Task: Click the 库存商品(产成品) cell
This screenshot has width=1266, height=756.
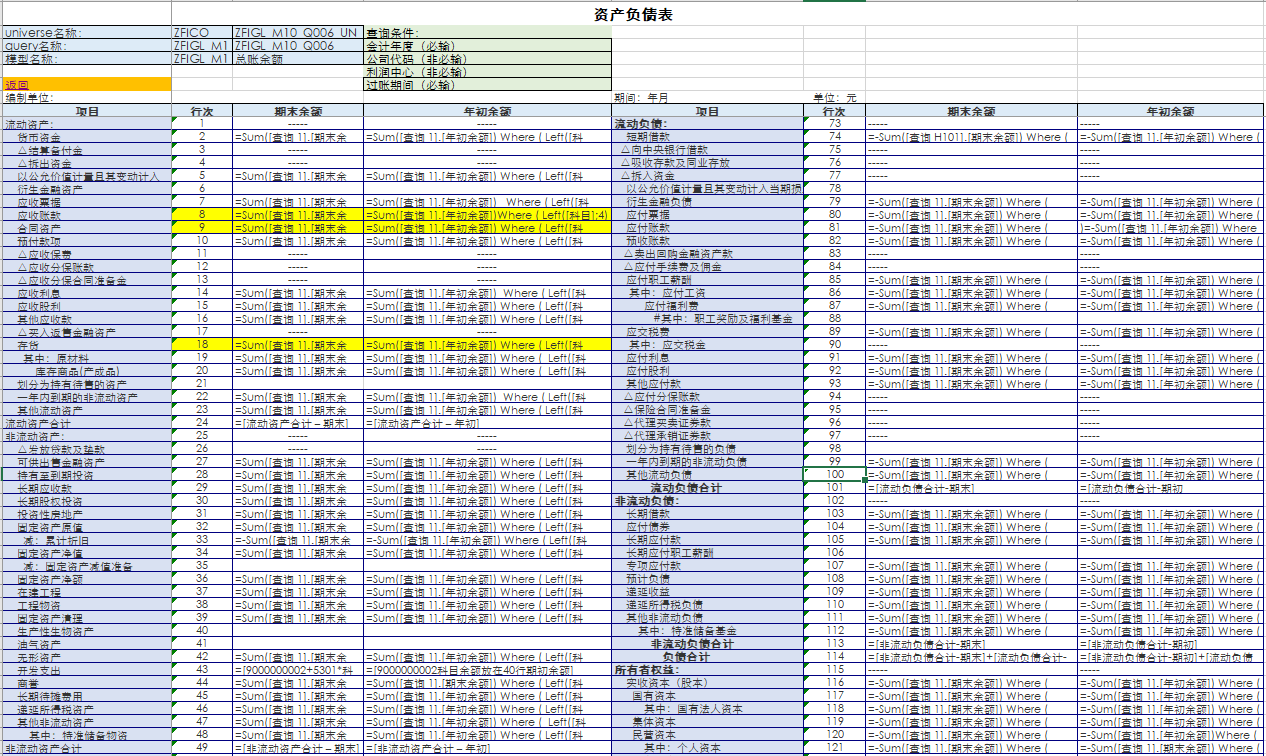Action: coord(87,371)
